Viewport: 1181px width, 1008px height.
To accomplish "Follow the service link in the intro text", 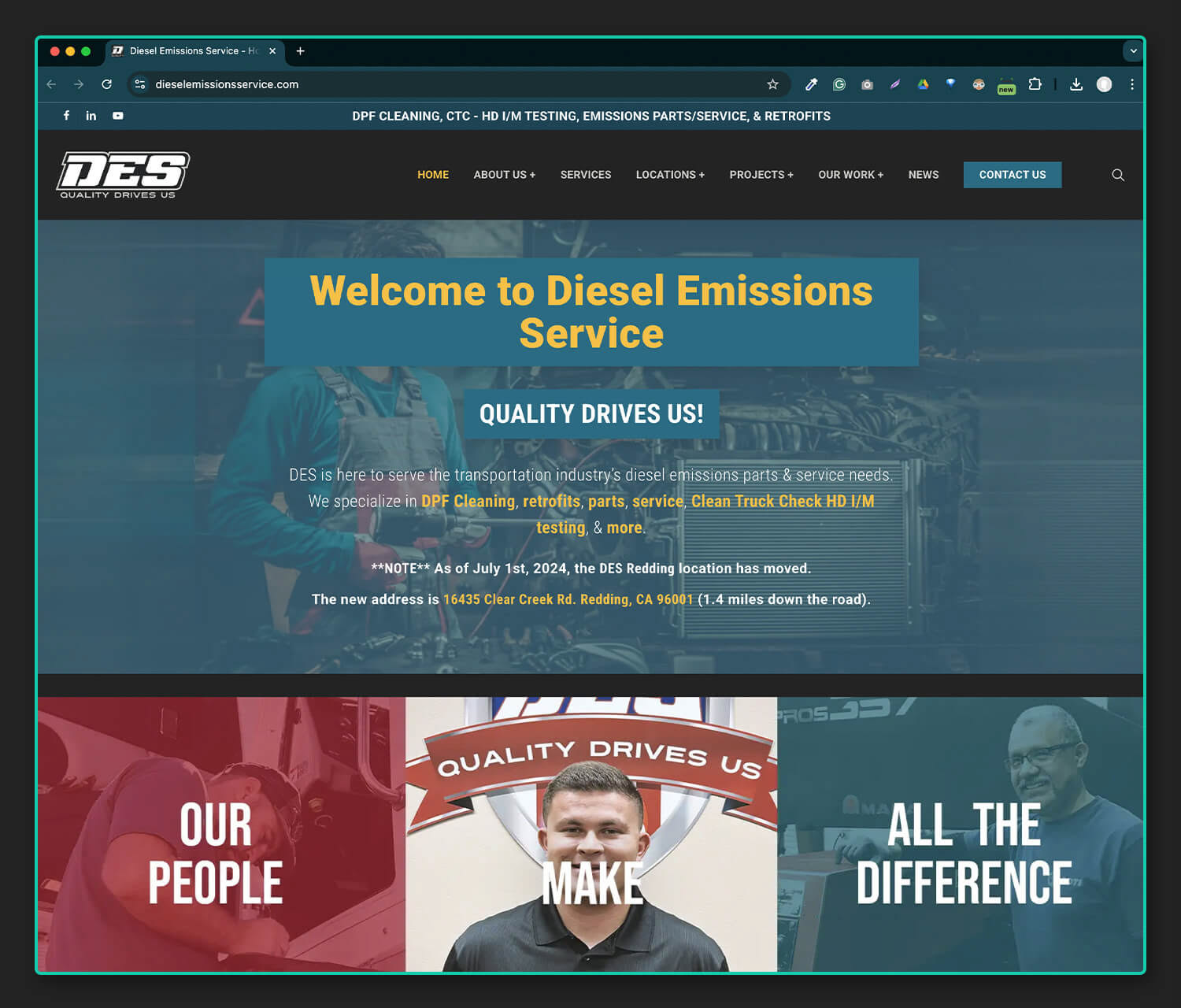I will tap(657, 502).
